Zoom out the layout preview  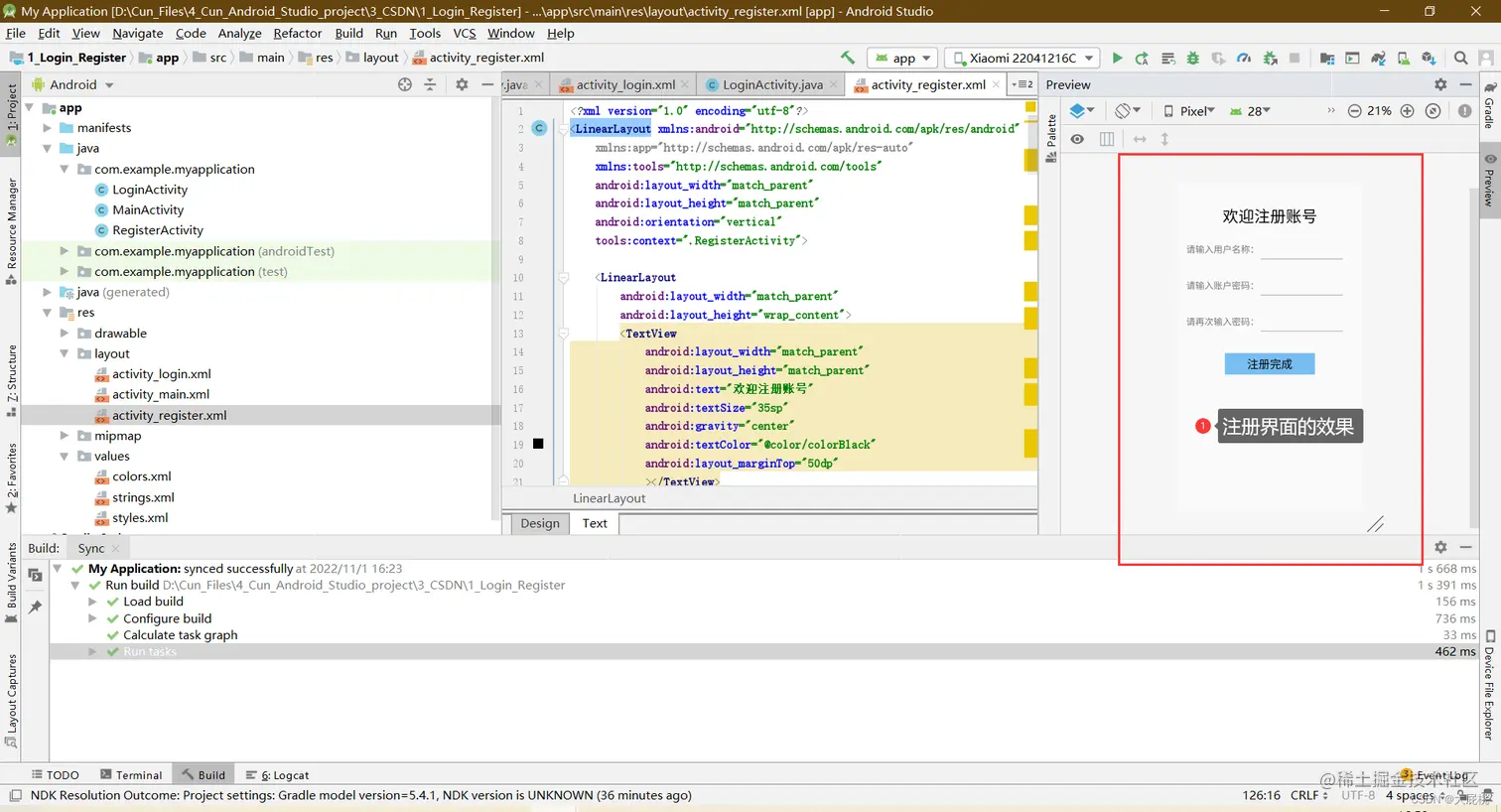coord(1354,111)
